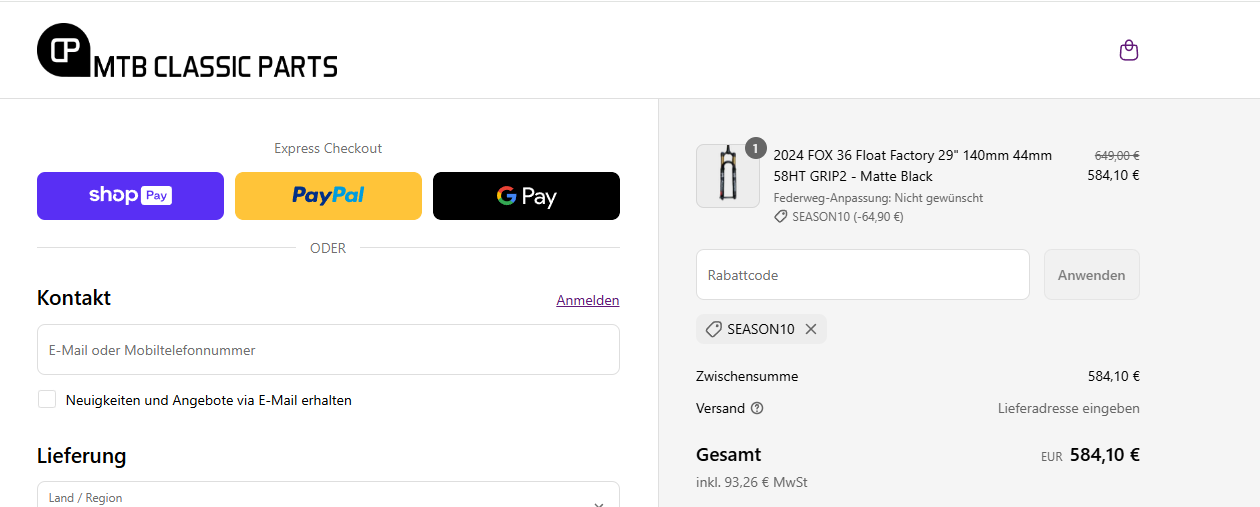1260x507 pixels.
Task: Click into the Rabattcode input field
Action: (x=862, y=275)
